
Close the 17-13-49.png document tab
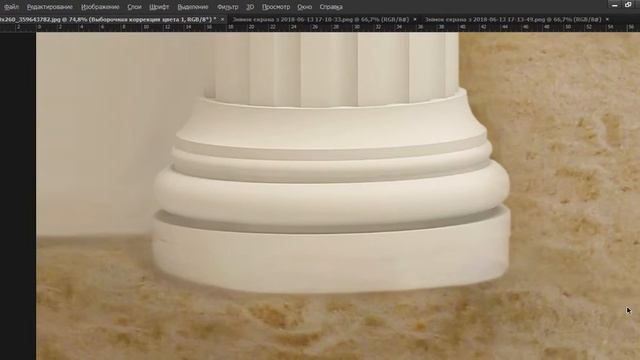[607, 19]
